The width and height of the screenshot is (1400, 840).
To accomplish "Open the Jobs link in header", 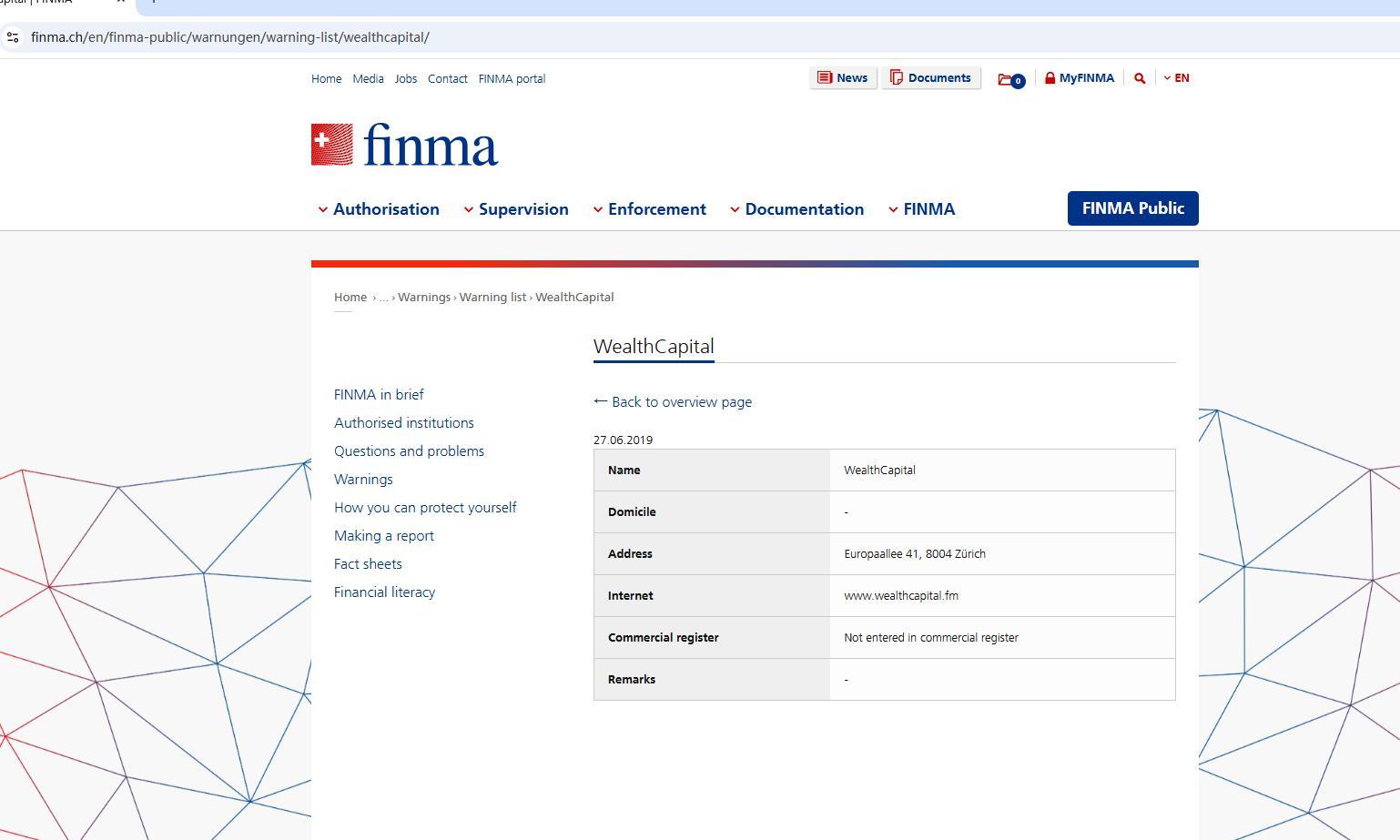I will tap(405, 79).
